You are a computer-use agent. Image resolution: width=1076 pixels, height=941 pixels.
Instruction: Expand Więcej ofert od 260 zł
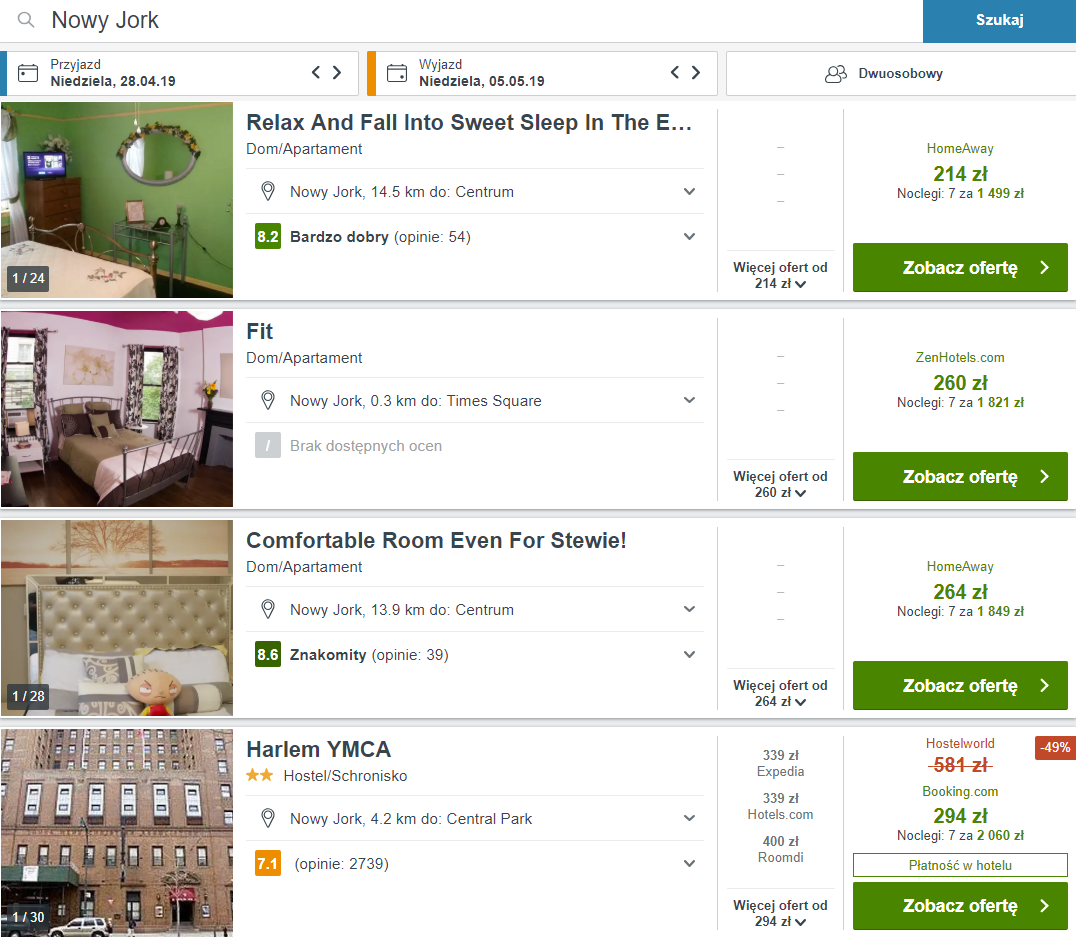(x=780, y=484)
